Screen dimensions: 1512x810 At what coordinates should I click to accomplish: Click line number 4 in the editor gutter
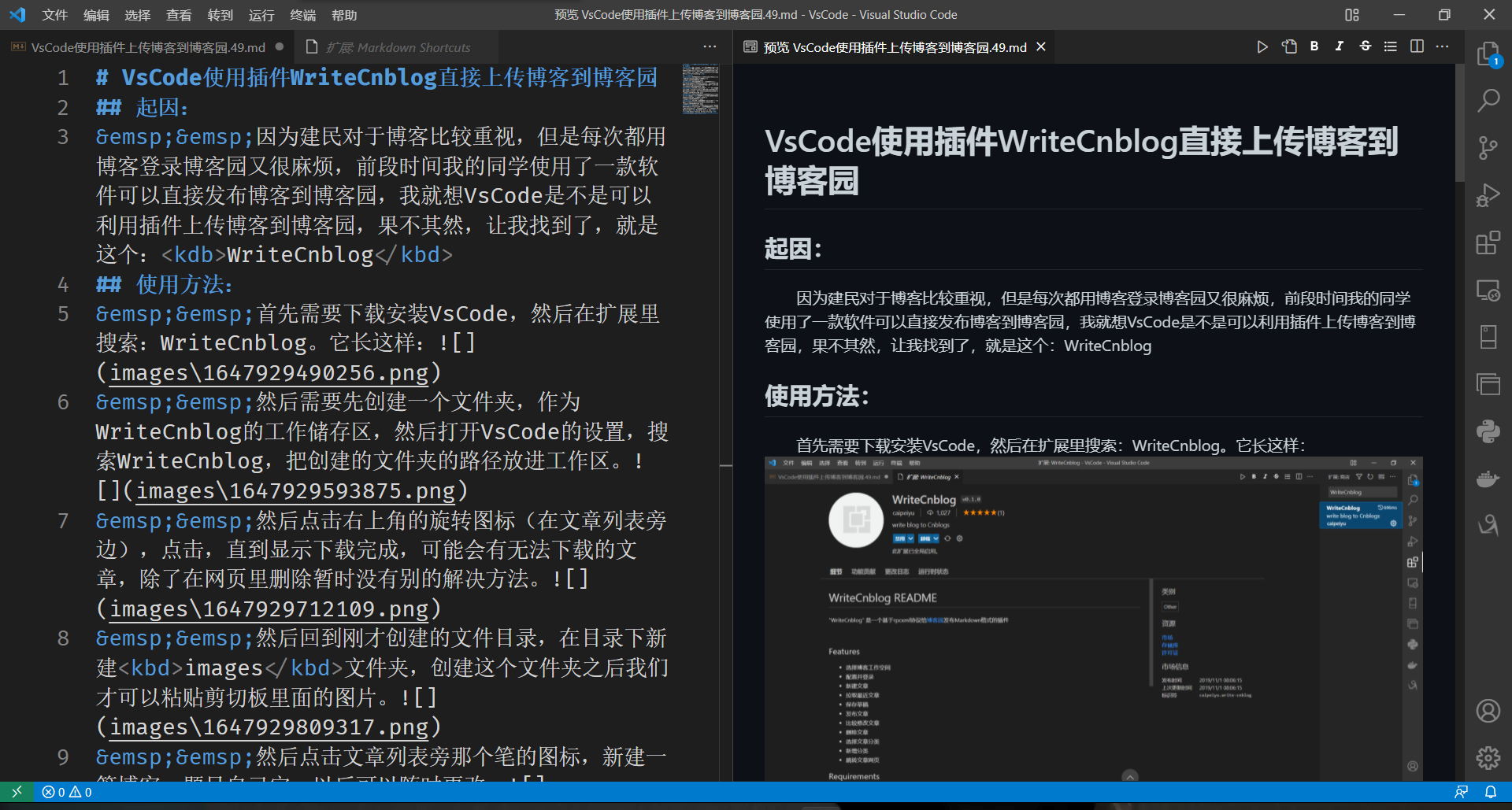click(x=63, y=285)
